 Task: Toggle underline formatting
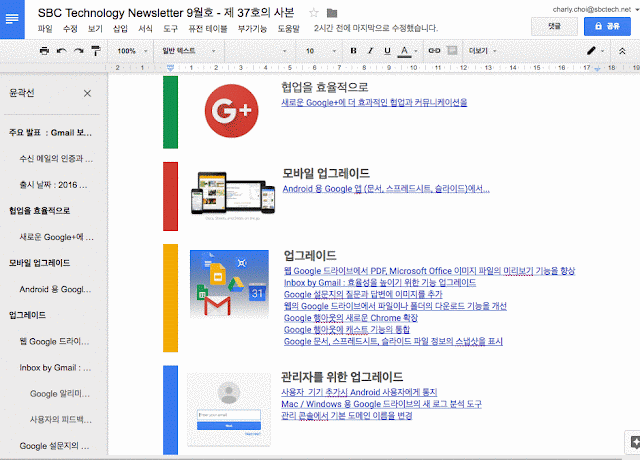coord(387,51)
